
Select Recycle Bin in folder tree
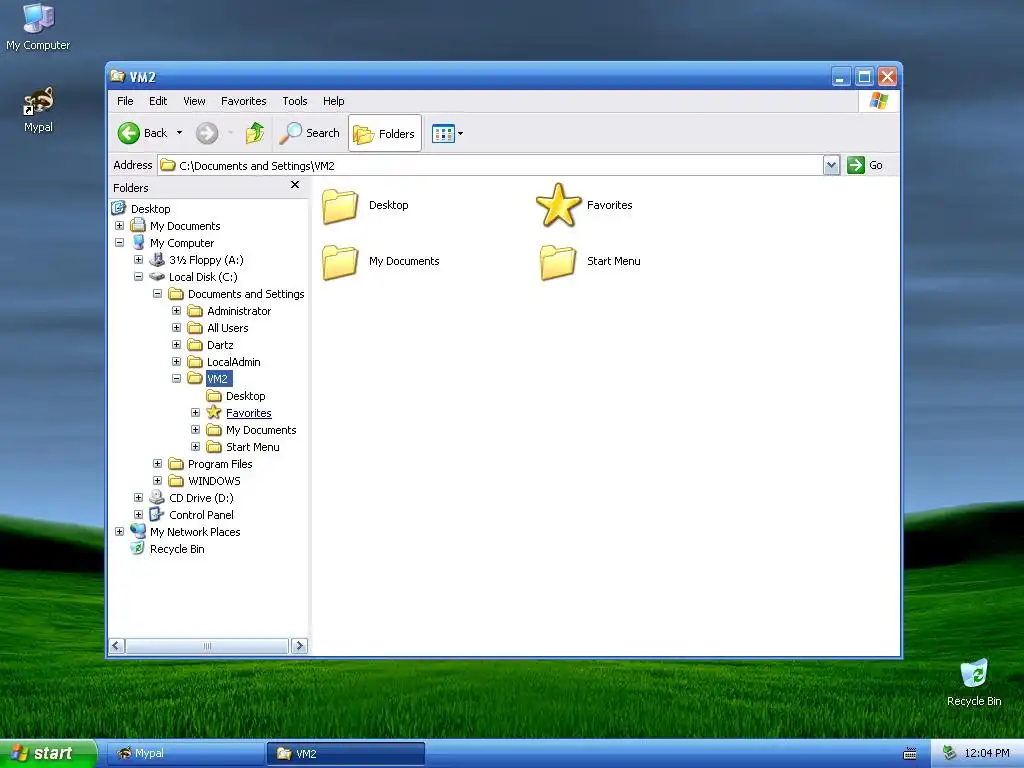click(177, 549)
